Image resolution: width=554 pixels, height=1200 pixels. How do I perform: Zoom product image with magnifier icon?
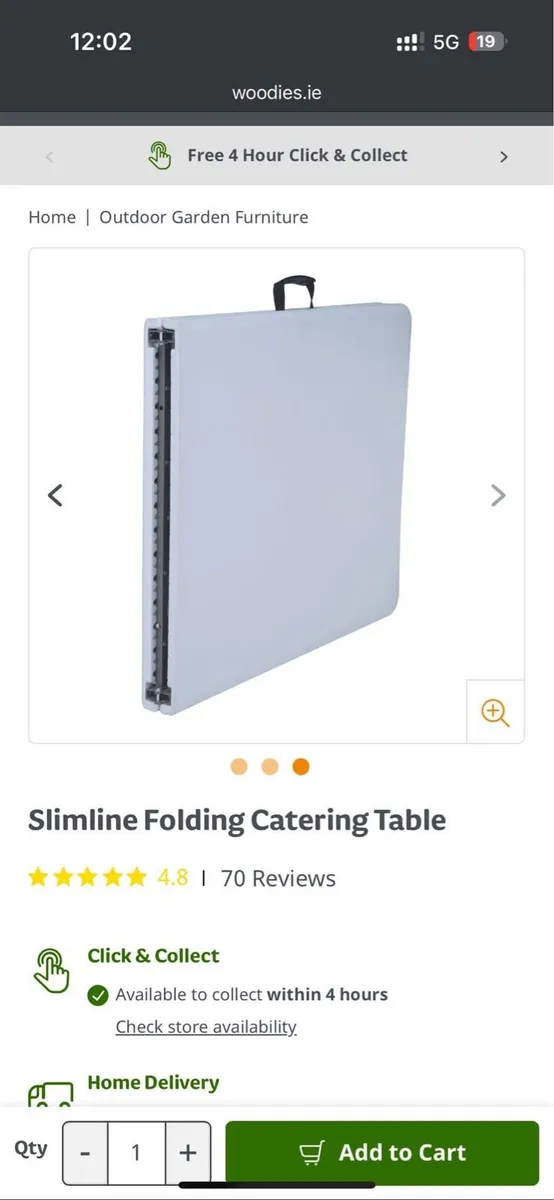(495, 712)
